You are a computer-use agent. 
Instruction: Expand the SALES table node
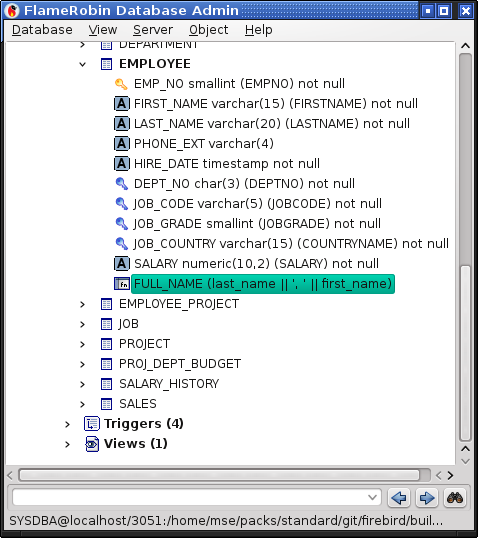82,404
